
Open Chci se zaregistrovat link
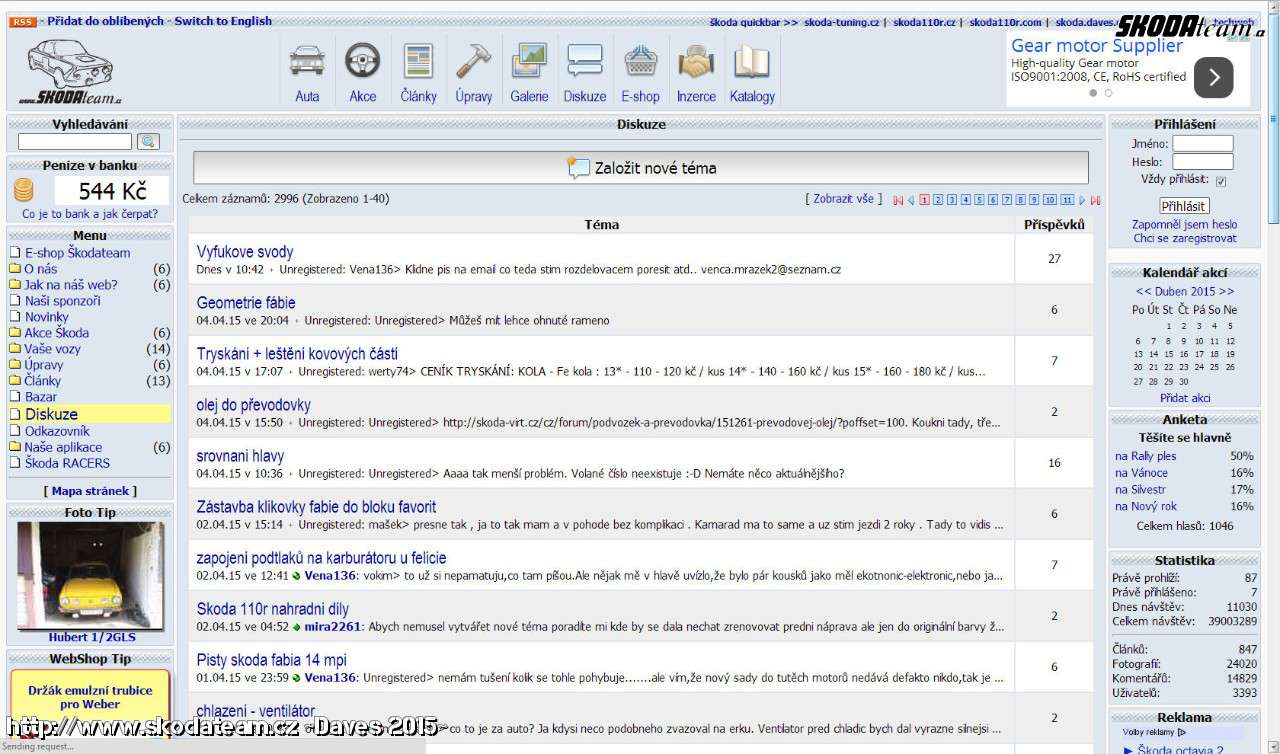click(1184, 238)
